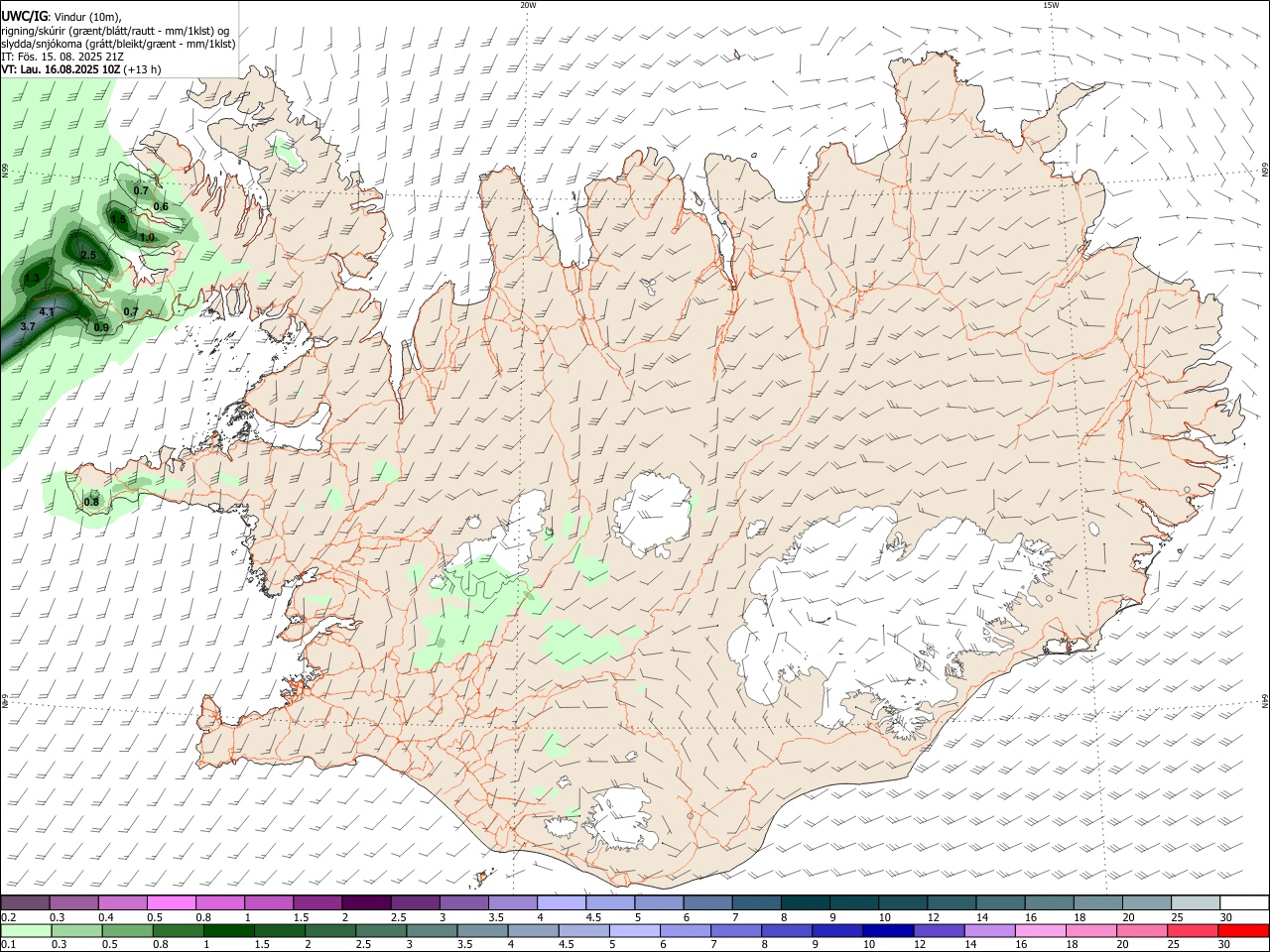Click the 'IT: Fös. 15. 08. 2025 21Z' line
Screen dimensions: 1270x952
click(x=63, y=57)
